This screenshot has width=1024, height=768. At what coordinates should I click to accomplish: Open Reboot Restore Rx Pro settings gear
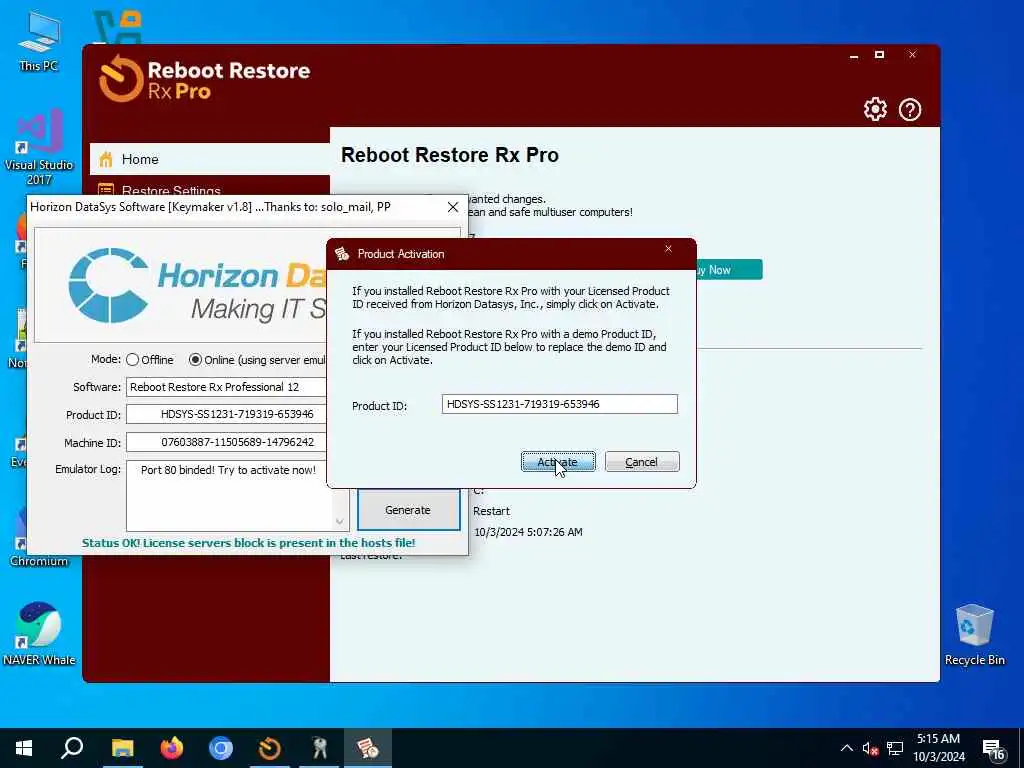875,109
